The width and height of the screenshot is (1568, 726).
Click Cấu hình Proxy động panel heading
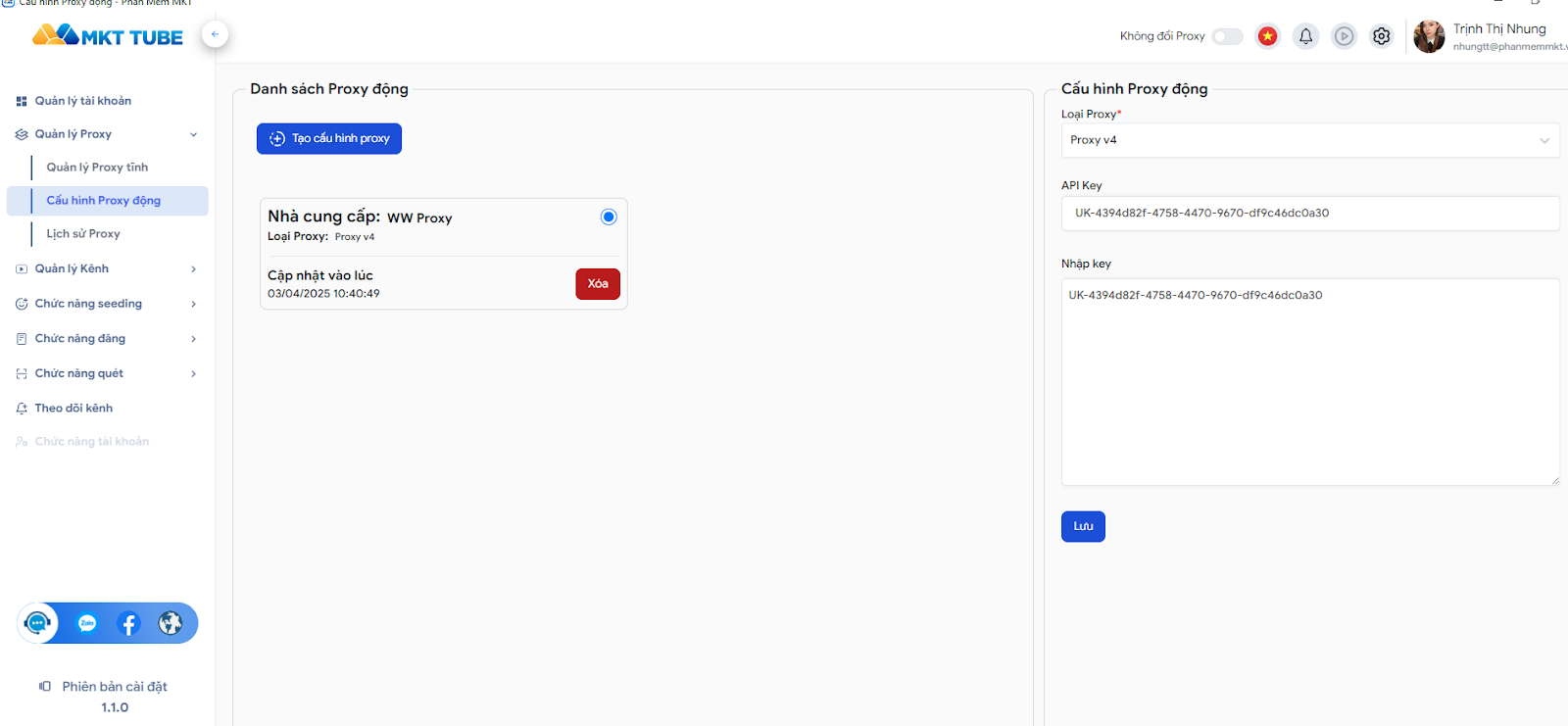1135,89
